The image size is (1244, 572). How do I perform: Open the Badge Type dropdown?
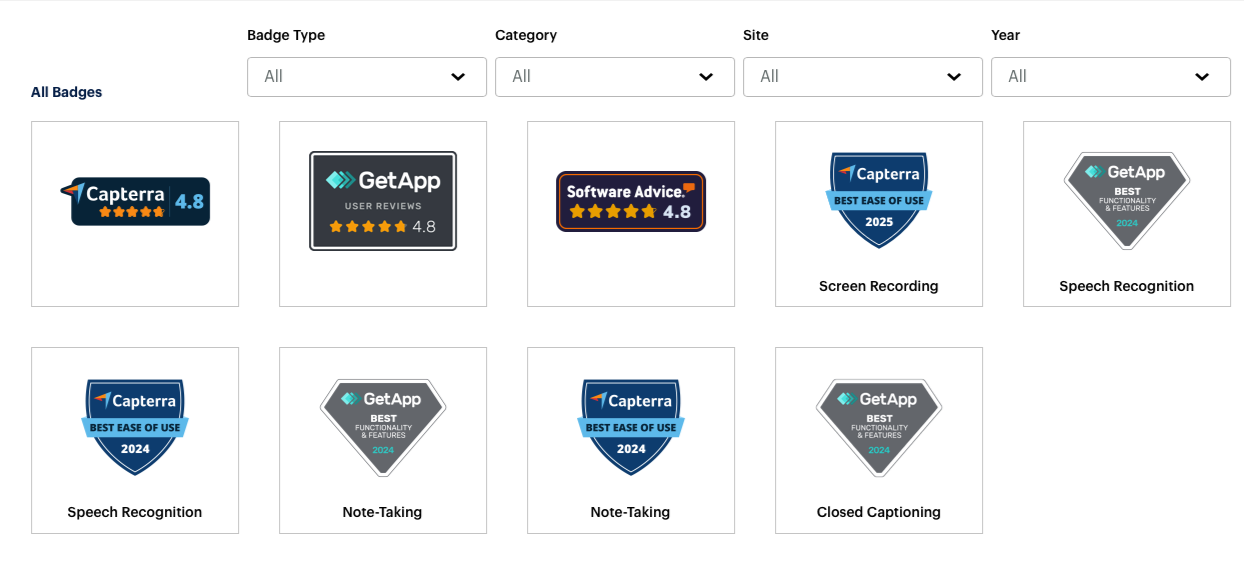(367, 77)
